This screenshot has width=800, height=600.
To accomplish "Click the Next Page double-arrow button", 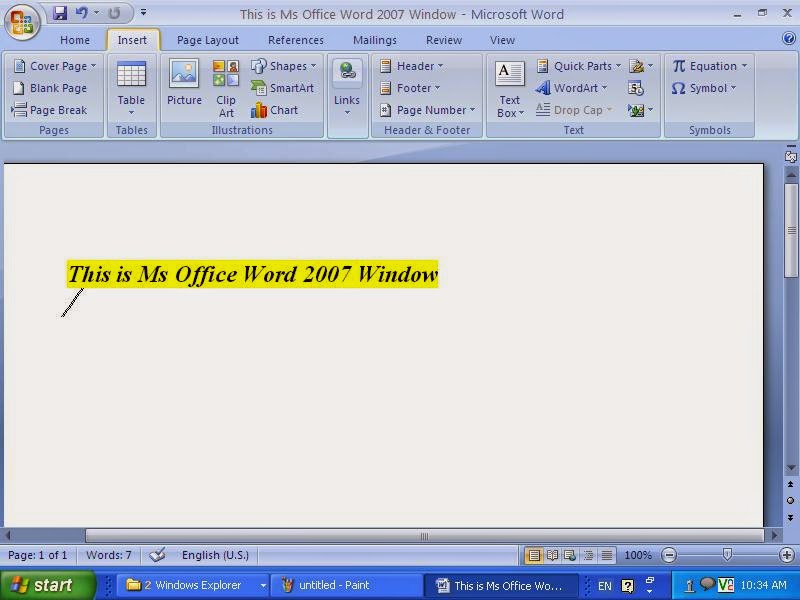I will (790, 517).
